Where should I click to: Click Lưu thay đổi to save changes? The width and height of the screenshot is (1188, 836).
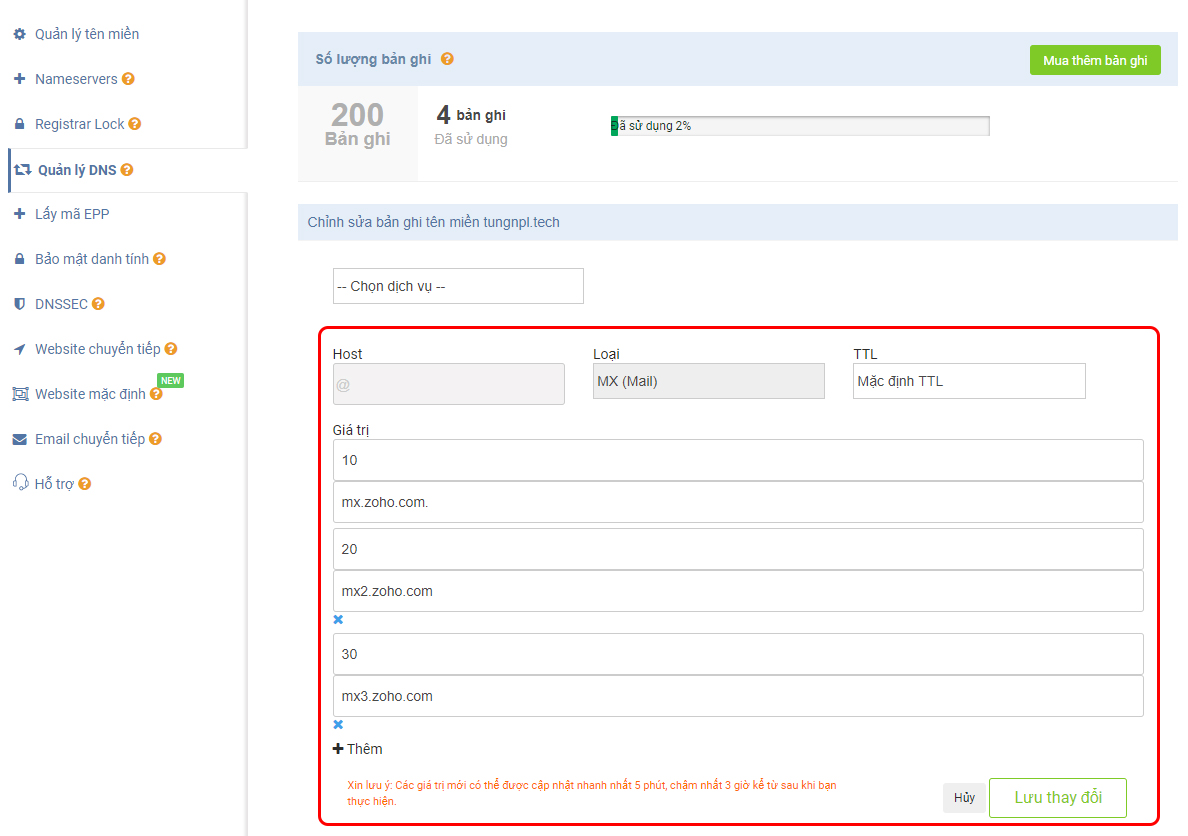[1058, 797]
